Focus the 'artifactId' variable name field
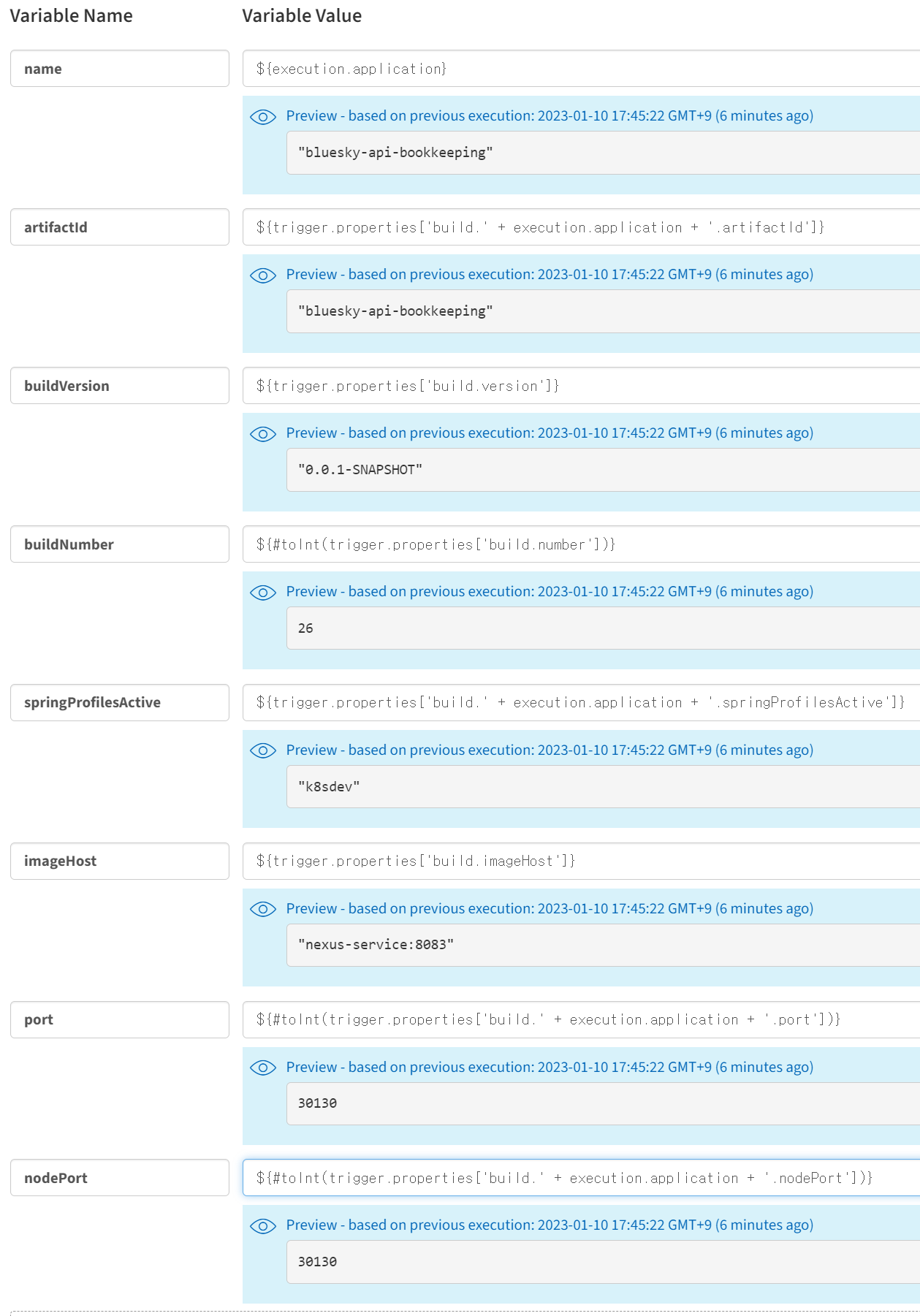The width and height of the screenshot is (920, 1316). [120, 227]
